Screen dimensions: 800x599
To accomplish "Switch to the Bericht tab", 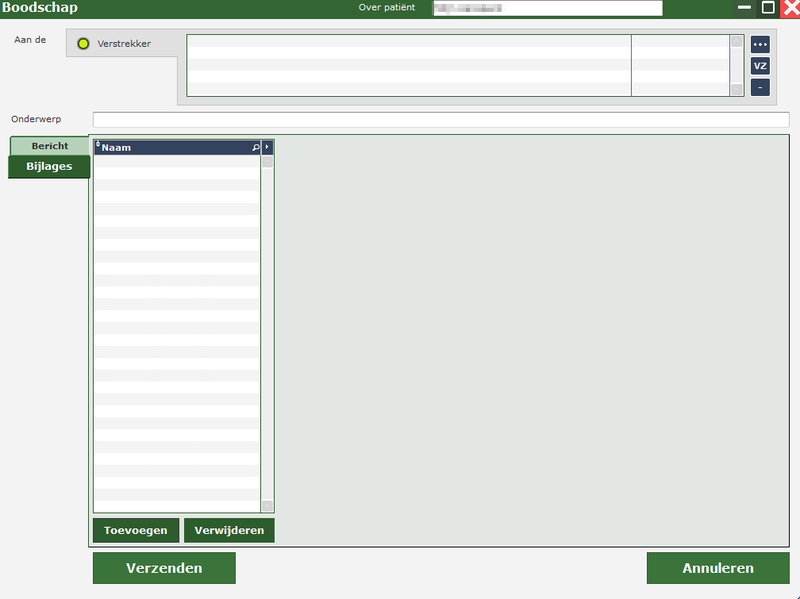I will (49, 146).
